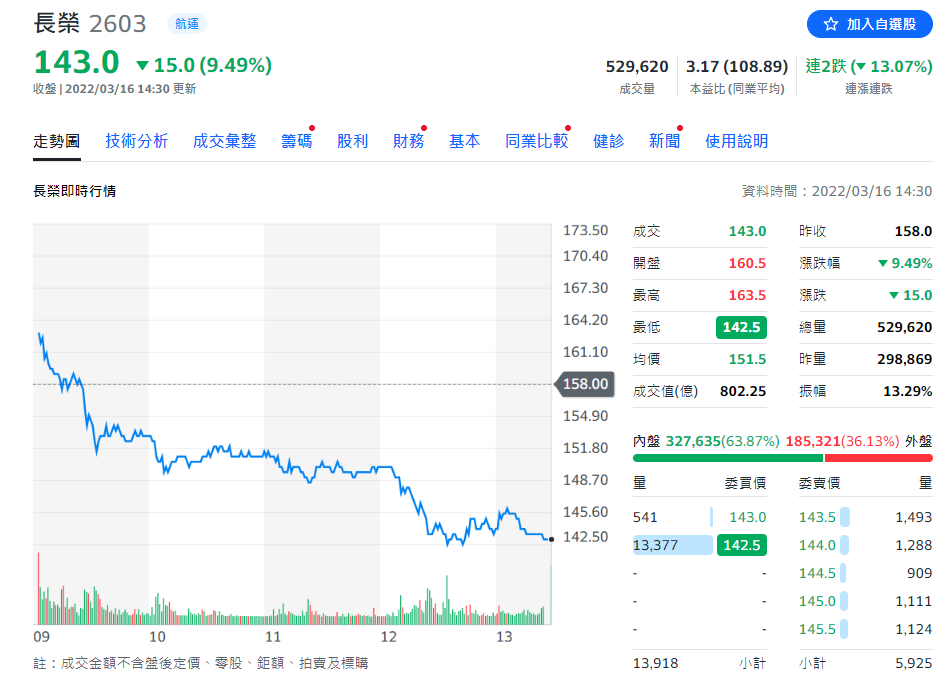Select the 走勢圖 tab
Image resolution: width=945 pixels, height=693 pixels.
(x=57, y=141)
